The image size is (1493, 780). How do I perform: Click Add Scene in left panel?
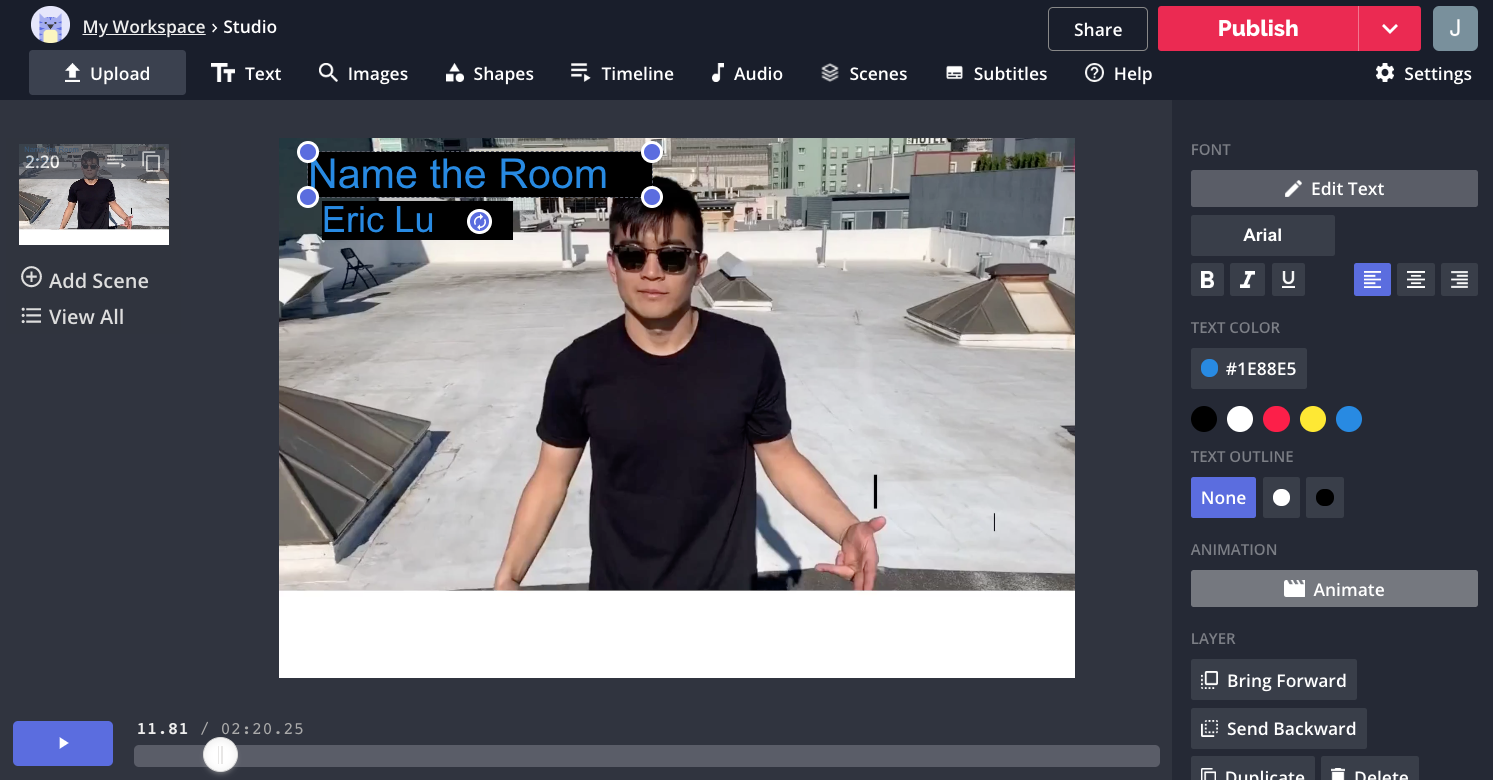(85, 280)
